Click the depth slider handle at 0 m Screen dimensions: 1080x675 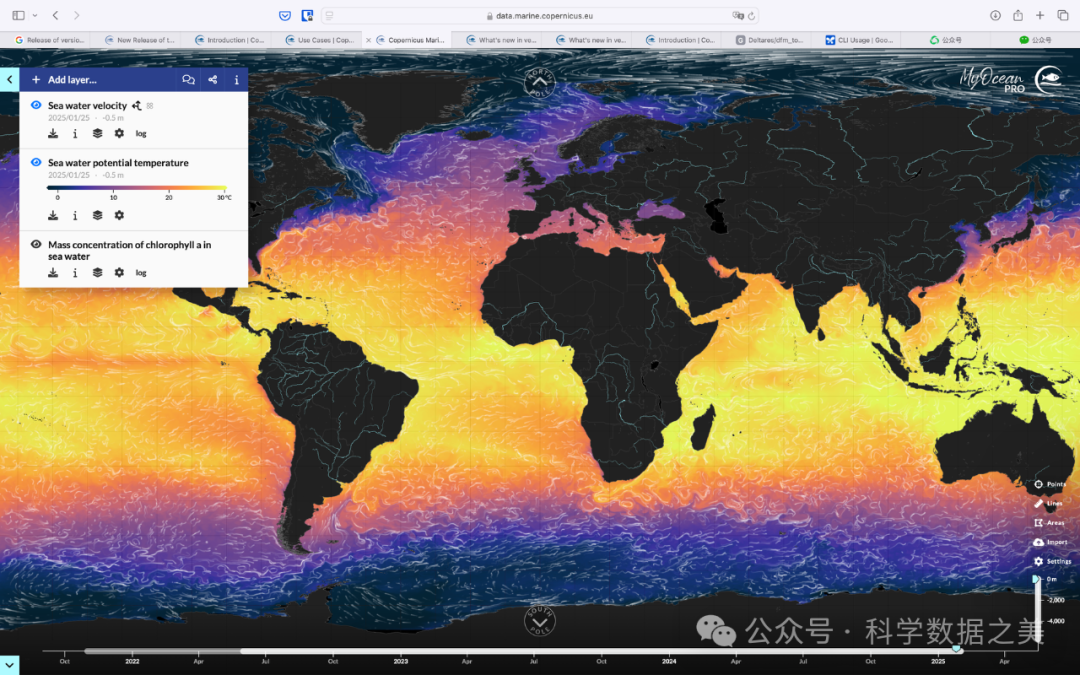point(1036,580)
